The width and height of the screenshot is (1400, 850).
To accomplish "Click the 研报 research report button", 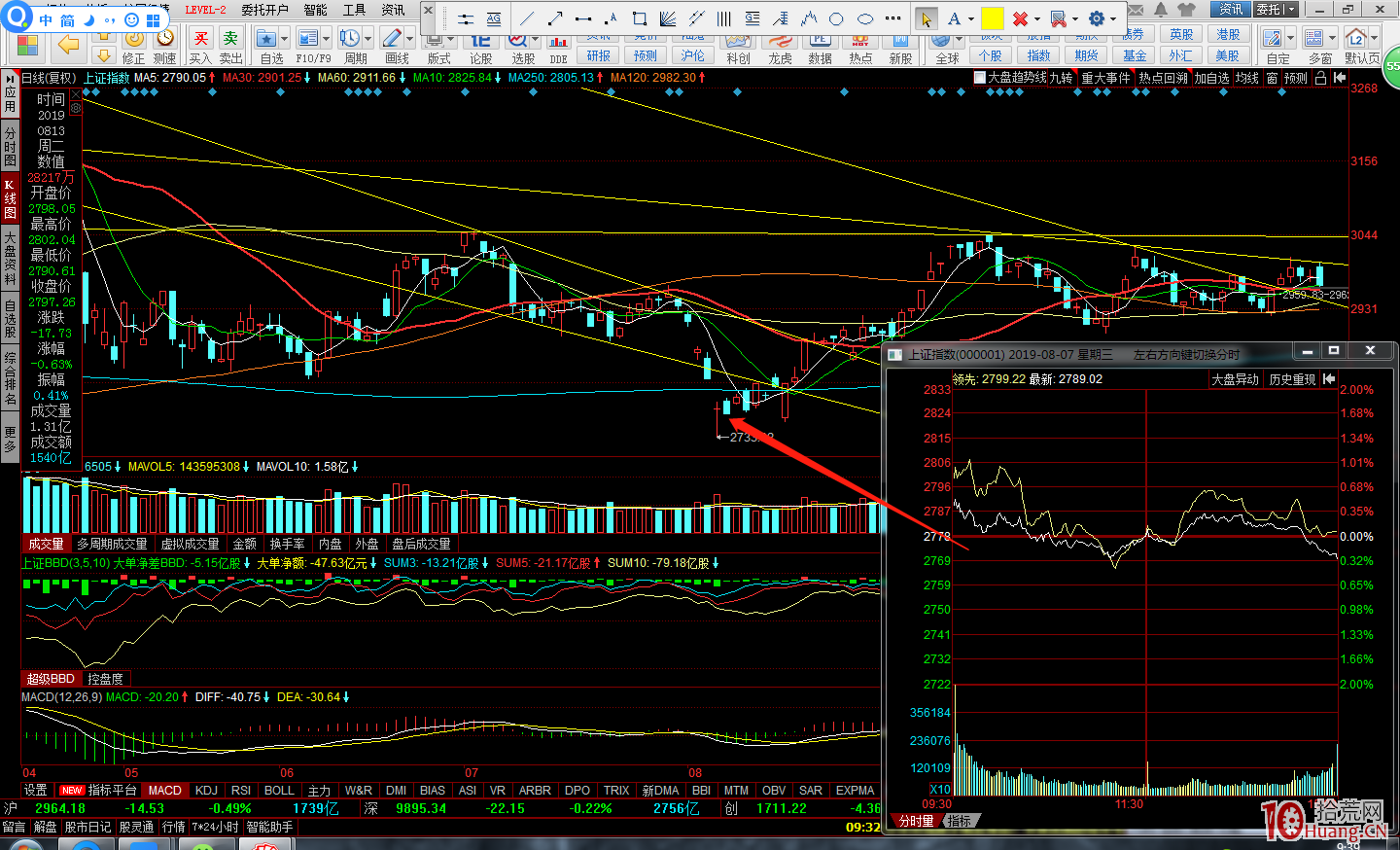I will coord(599,55).
